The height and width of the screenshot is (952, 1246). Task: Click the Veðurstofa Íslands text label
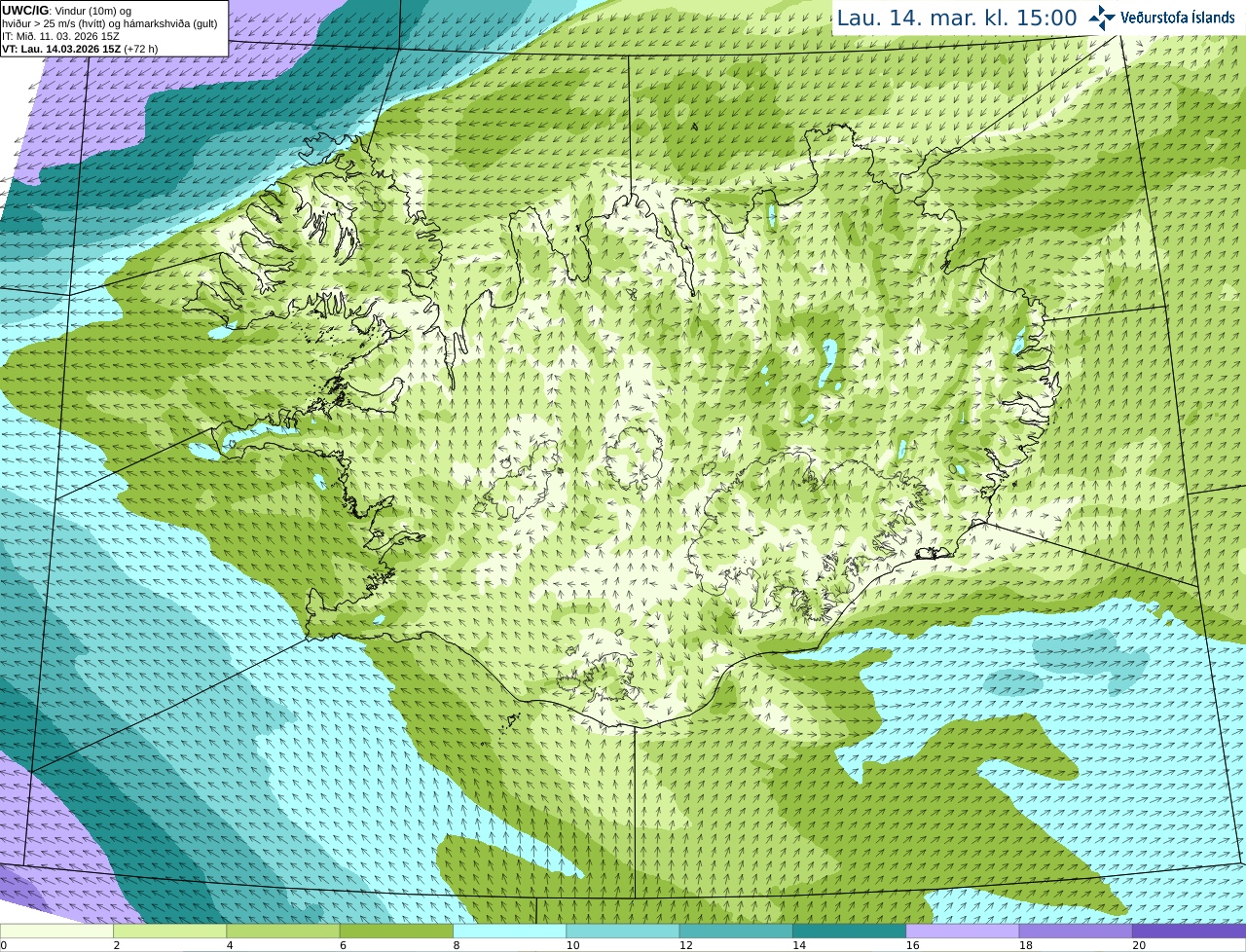click(1177, 18)
